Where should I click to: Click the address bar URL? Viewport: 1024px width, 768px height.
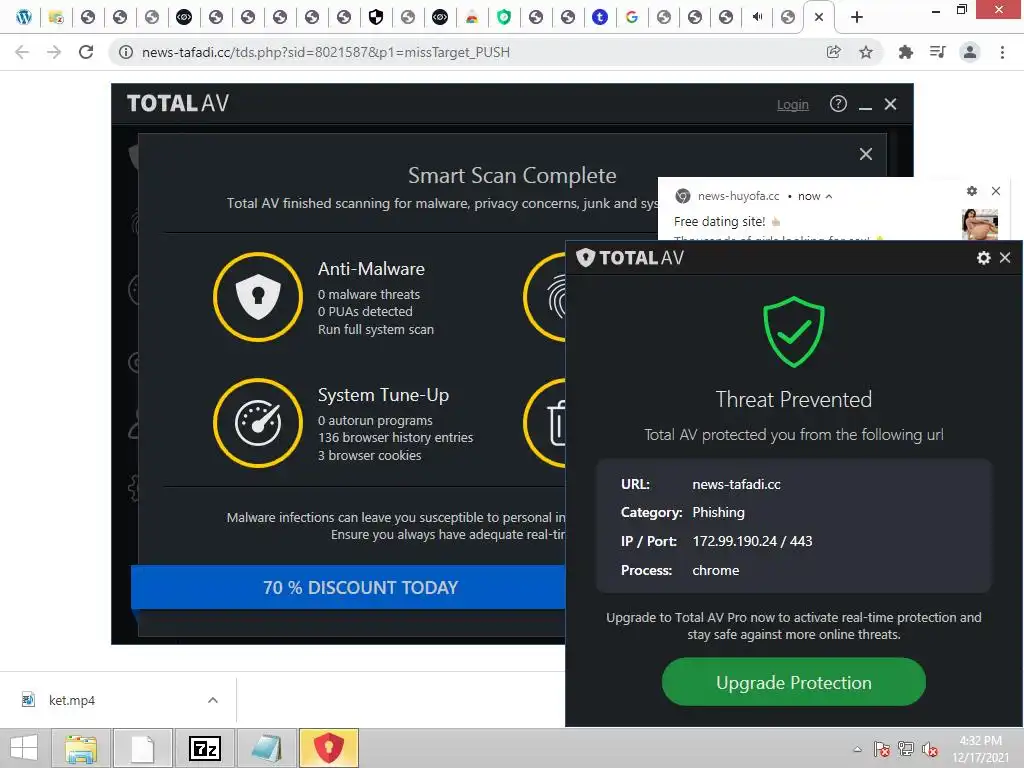point(326,52)
